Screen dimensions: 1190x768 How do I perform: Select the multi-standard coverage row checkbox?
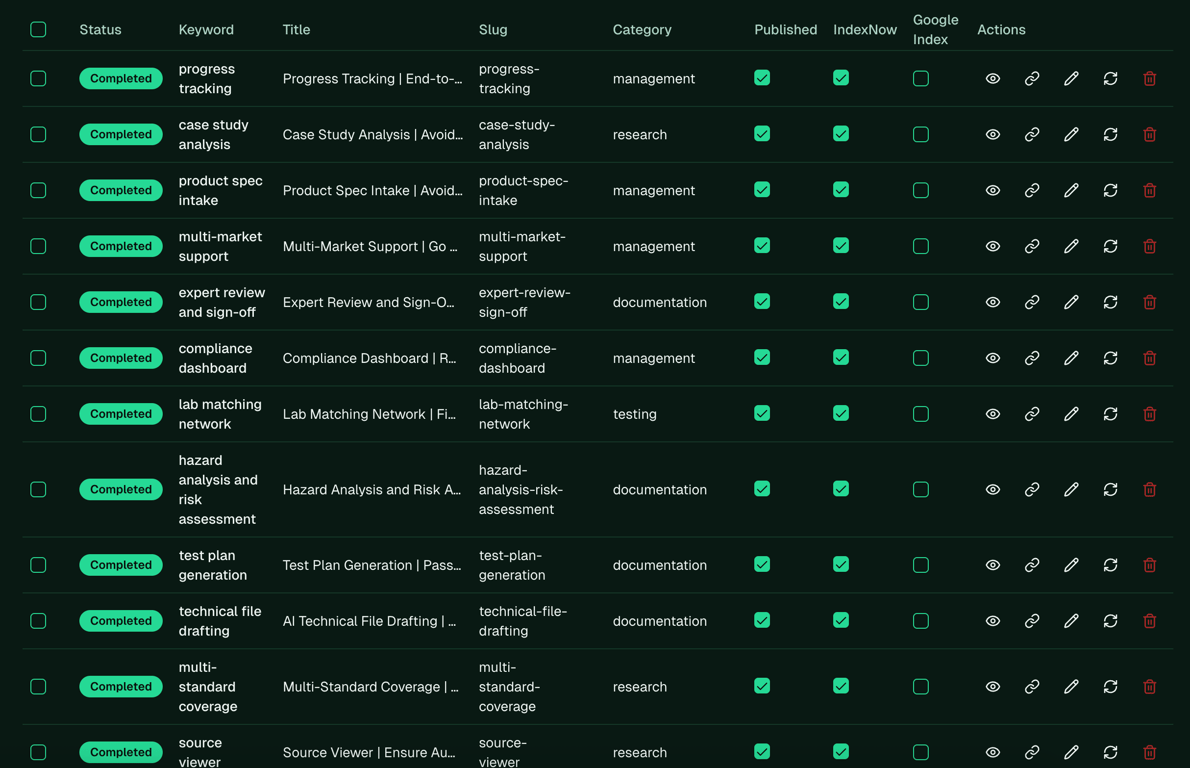(x=38, y=687)
